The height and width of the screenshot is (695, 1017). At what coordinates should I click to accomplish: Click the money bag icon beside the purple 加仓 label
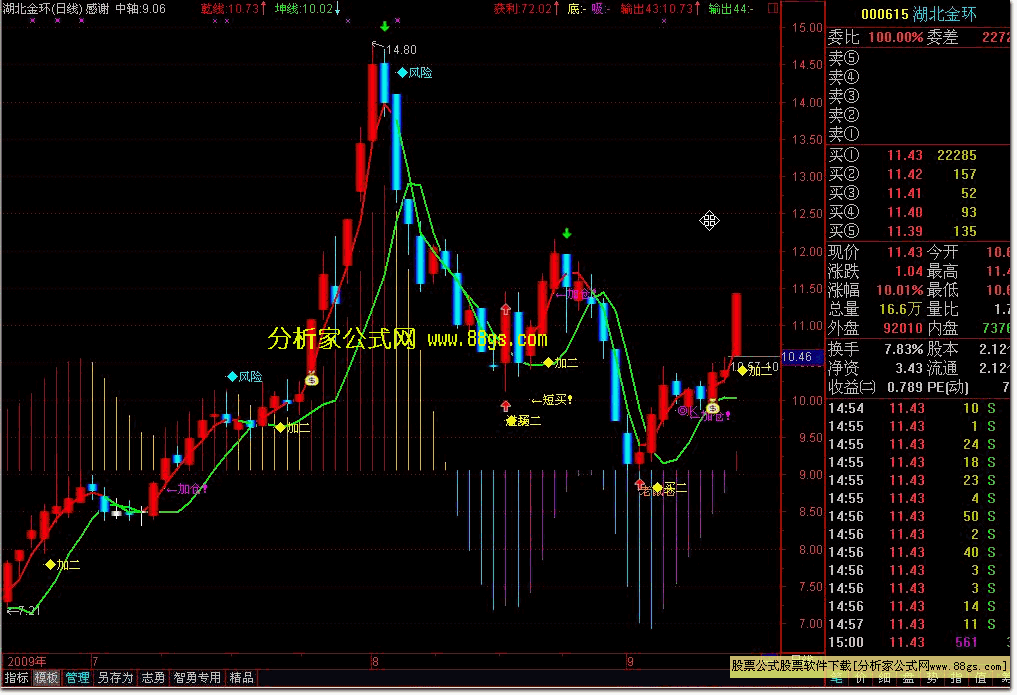click(x=713, y=408)
